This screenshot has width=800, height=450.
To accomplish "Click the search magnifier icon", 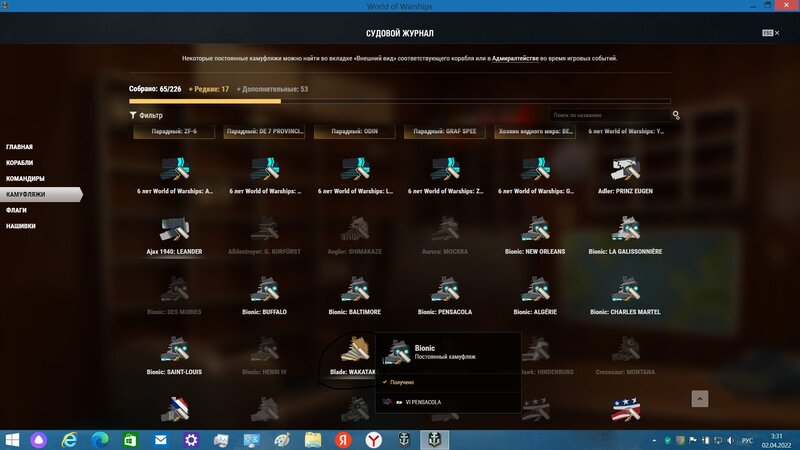I will pyautogui.click(x=676, y=115).
